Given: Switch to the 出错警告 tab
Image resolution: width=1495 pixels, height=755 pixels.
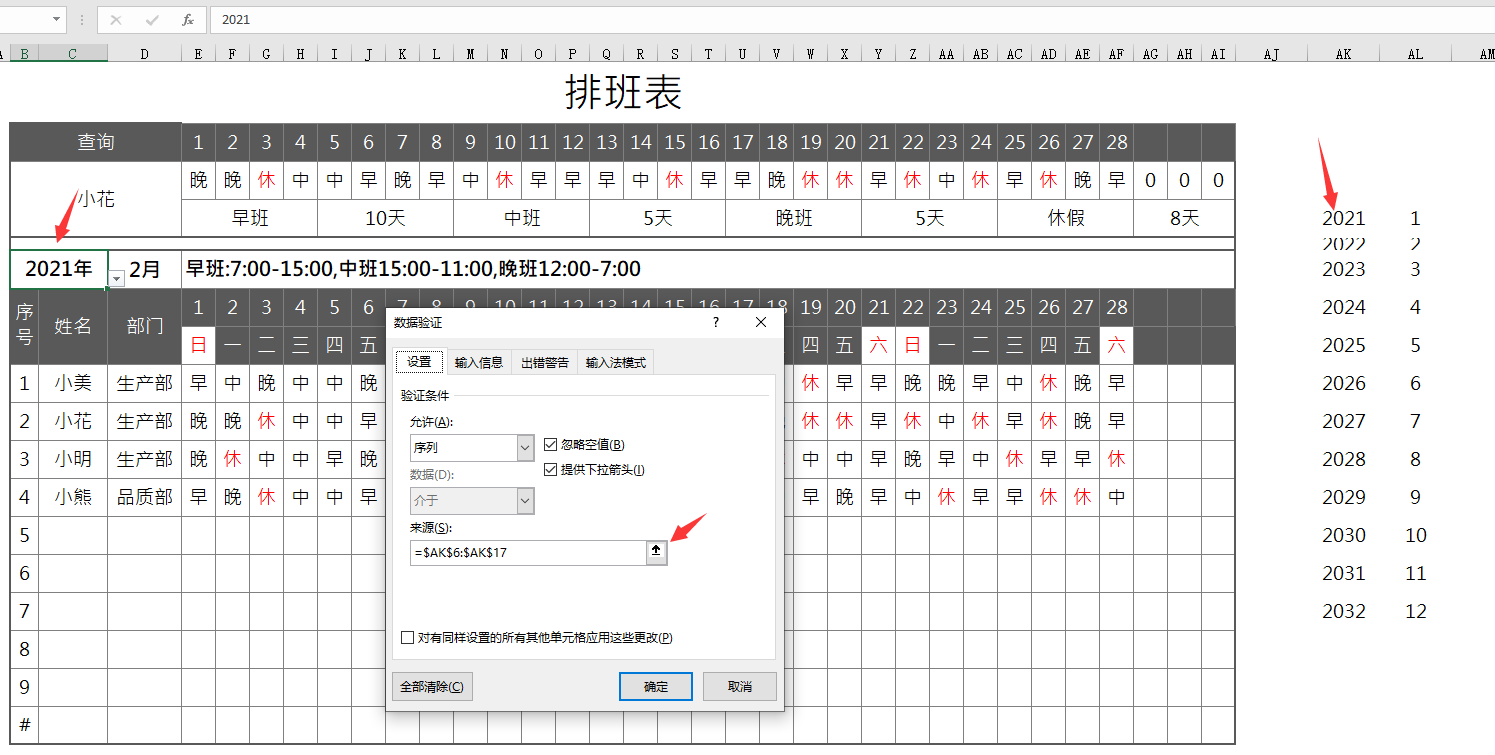Looking at the screenshot, I should coord(545,362).
